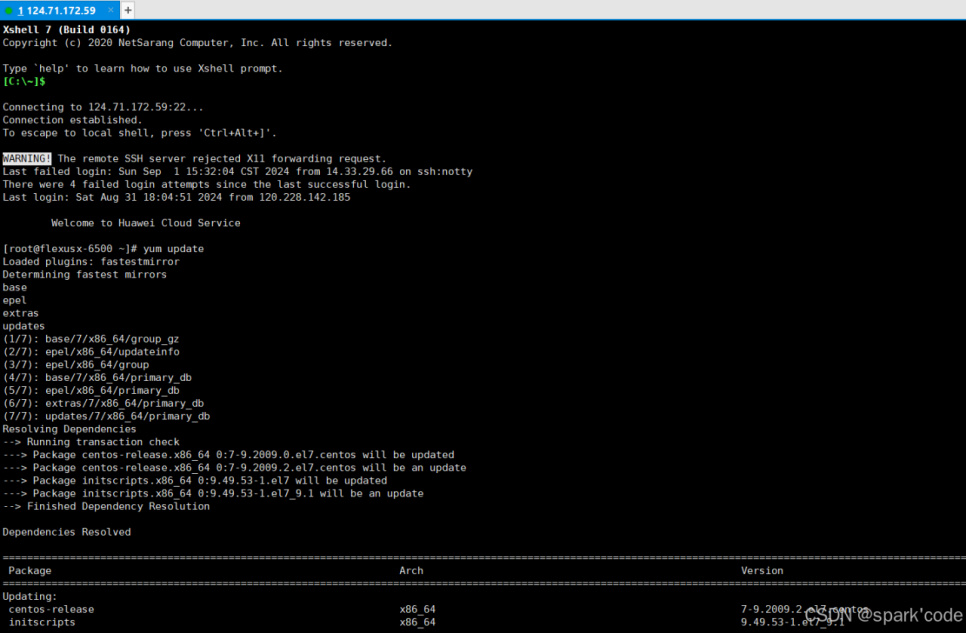
Task: Click initscripts 'will be updated' line
Action: pyautogui.click(x=195, y=481)
